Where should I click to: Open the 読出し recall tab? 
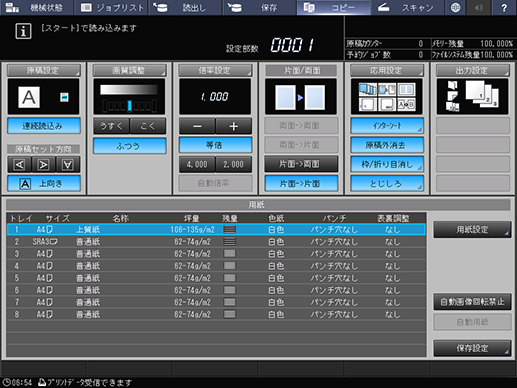pos(185,7)
